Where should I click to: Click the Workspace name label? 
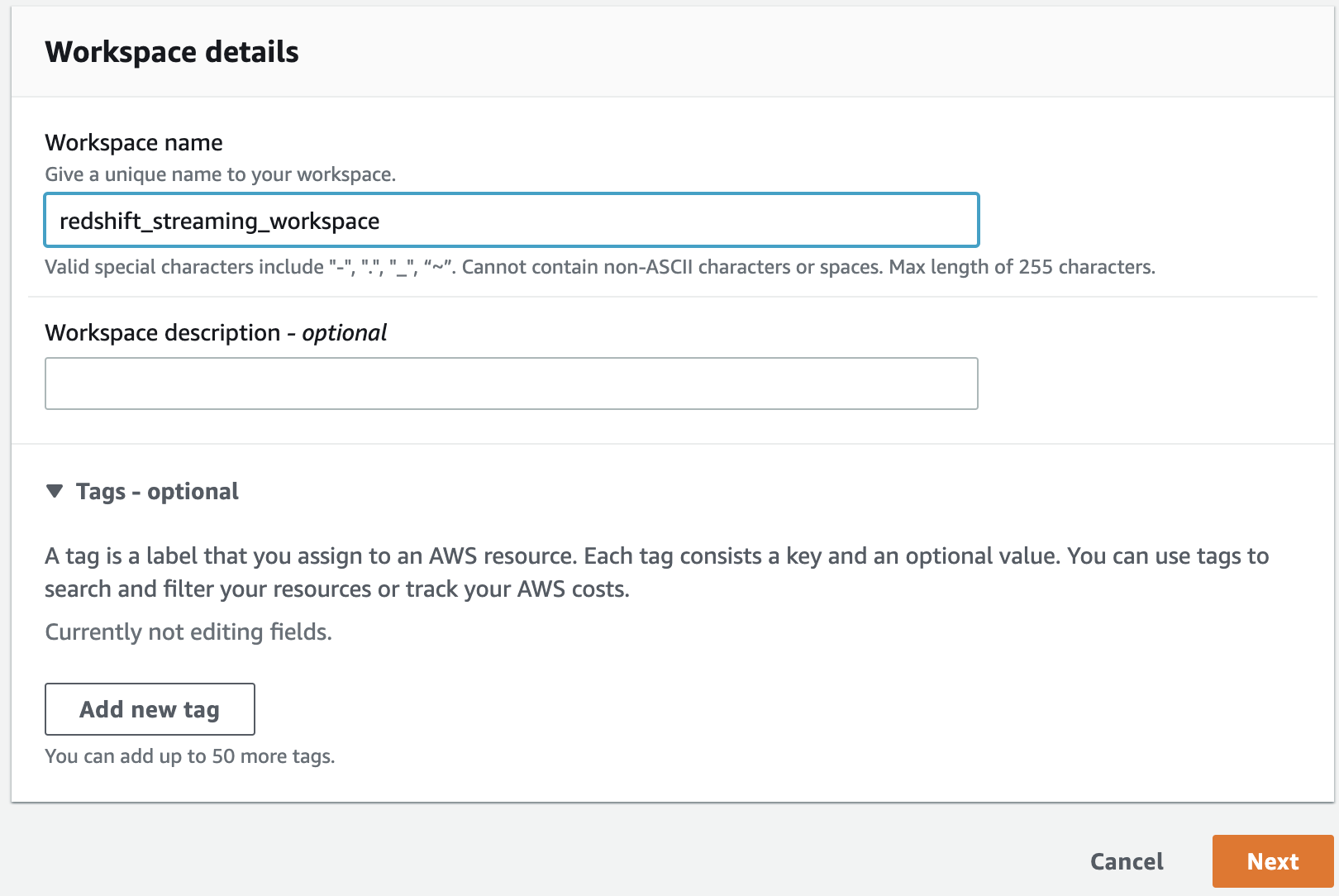tap(134, 143)
